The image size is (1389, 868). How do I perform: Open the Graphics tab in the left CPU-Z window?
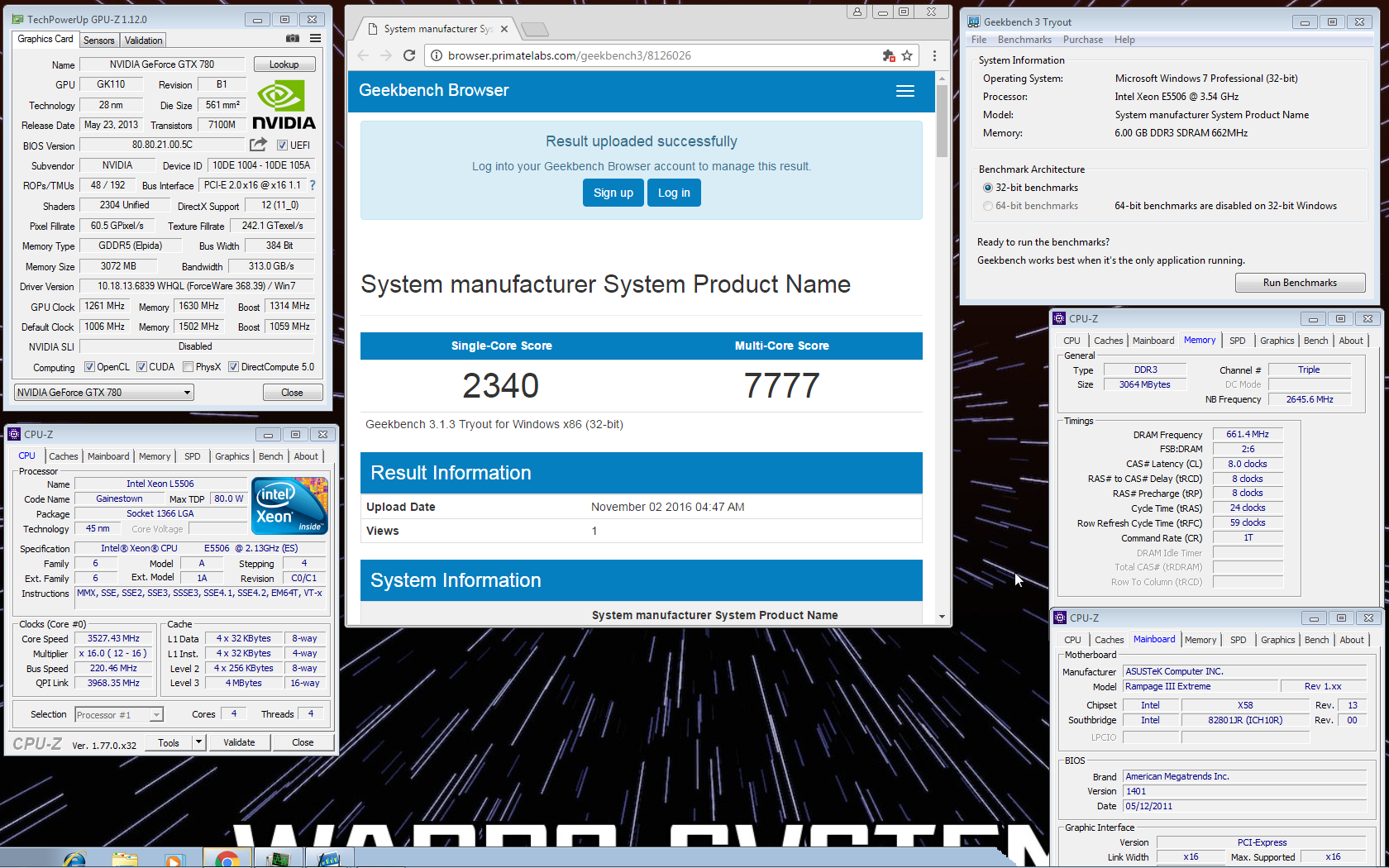232,456
